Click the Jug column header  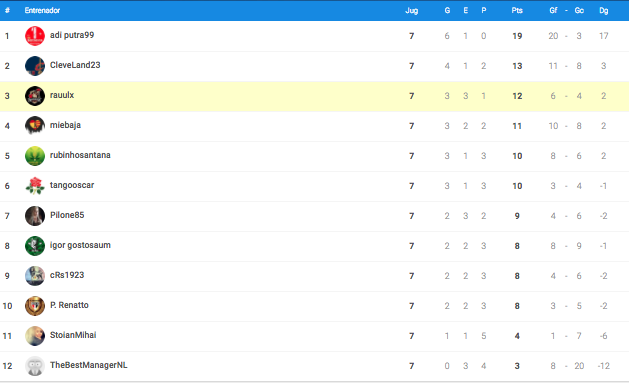412,10
